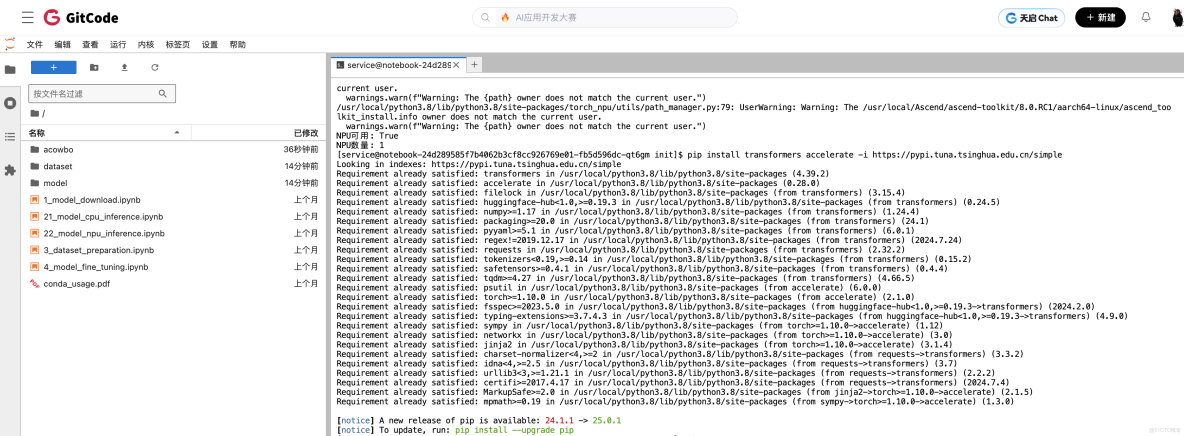
Task: Add a new tab with plus button
Action: pyautogui.click(x=474, y=65)
